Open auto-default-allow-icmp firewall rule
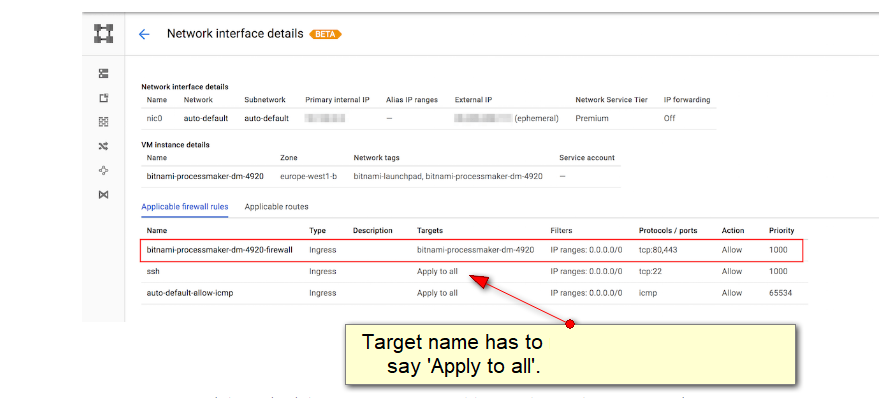Screen dimensions: 879x398 189,293
